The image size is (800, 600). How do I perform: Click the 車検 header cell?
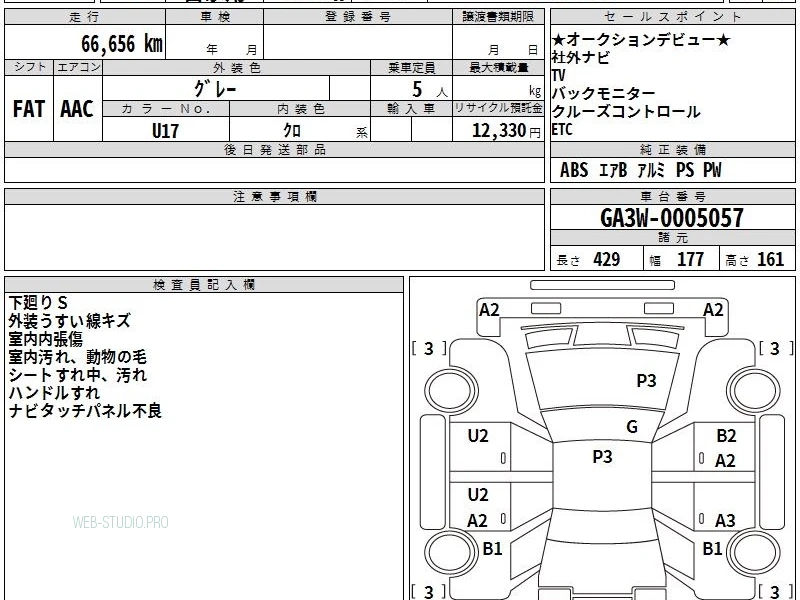coord(215,17)
